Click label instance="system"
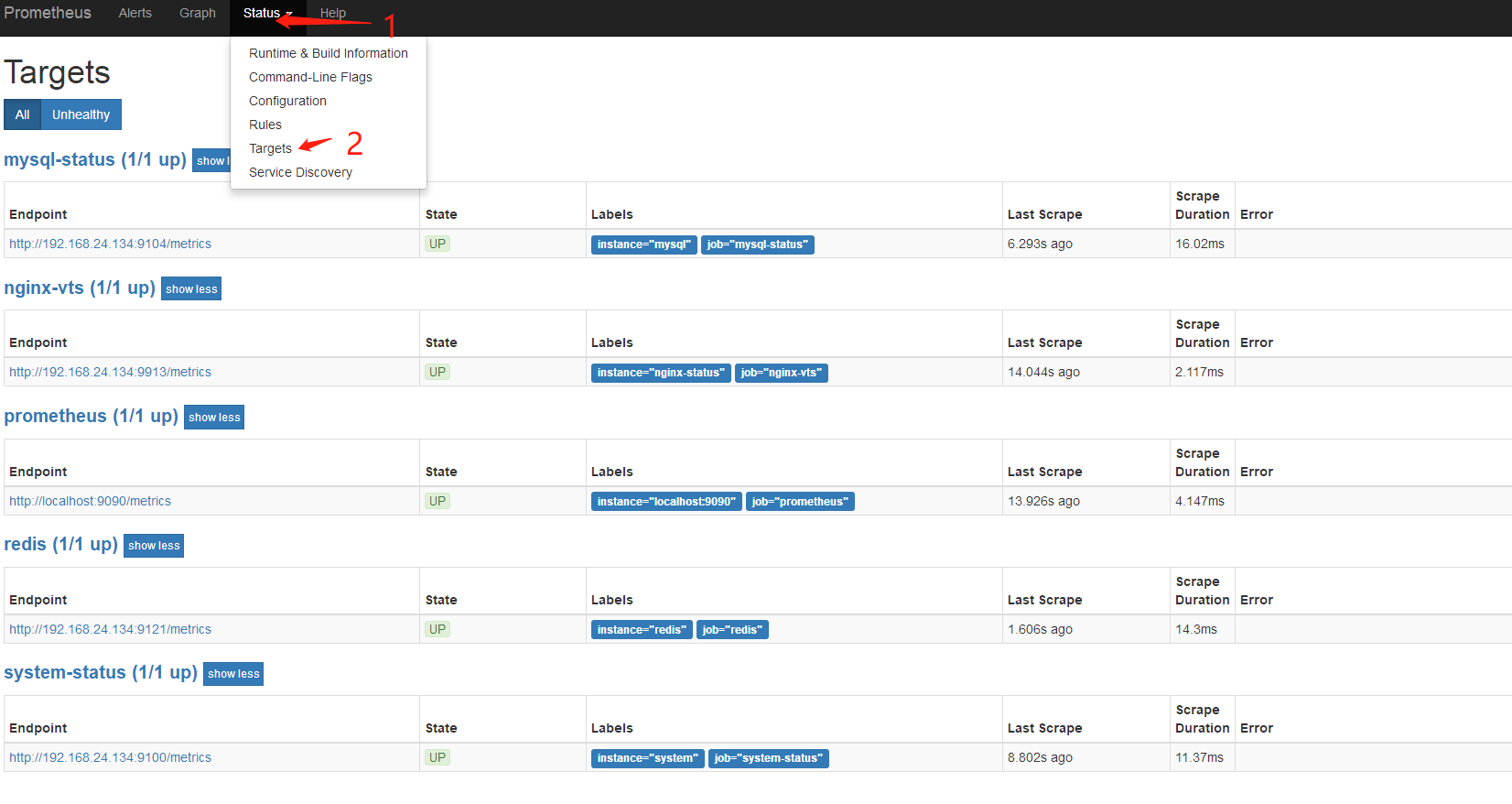This screenshot has height=804, width=1512. 648,758
